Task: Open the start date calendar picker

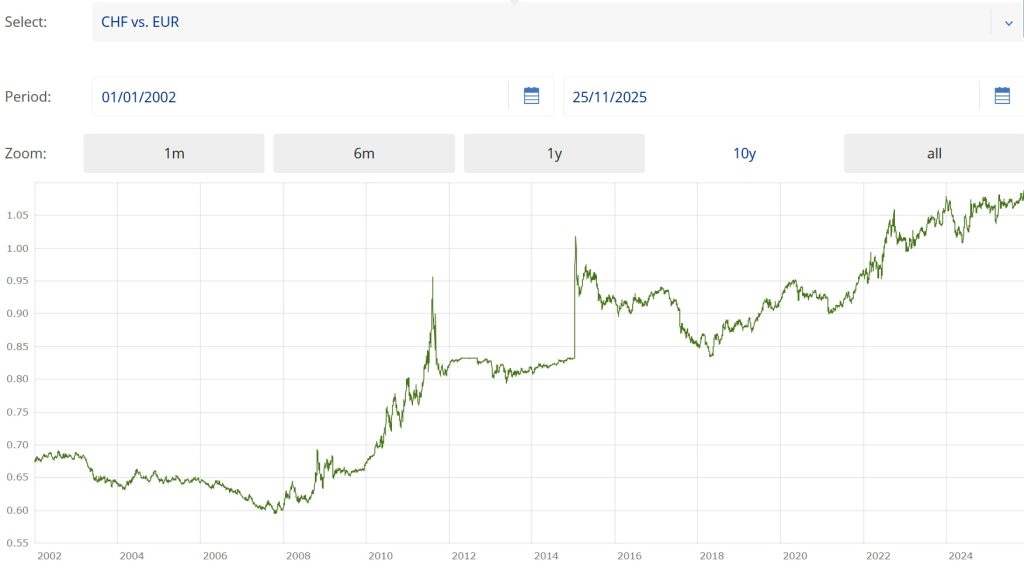Action: click(x=531, y=96)
